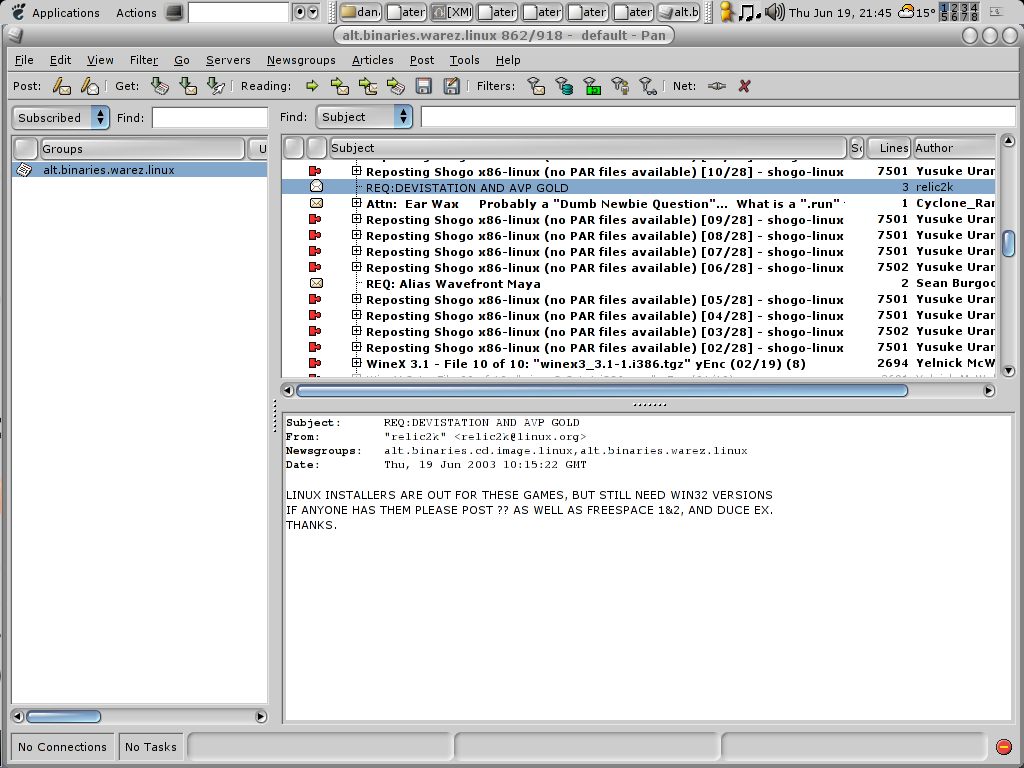The height and width of the screenshot is (768, 1024).
Task: Get new headers in selected group
Action: tap(188, 86)
